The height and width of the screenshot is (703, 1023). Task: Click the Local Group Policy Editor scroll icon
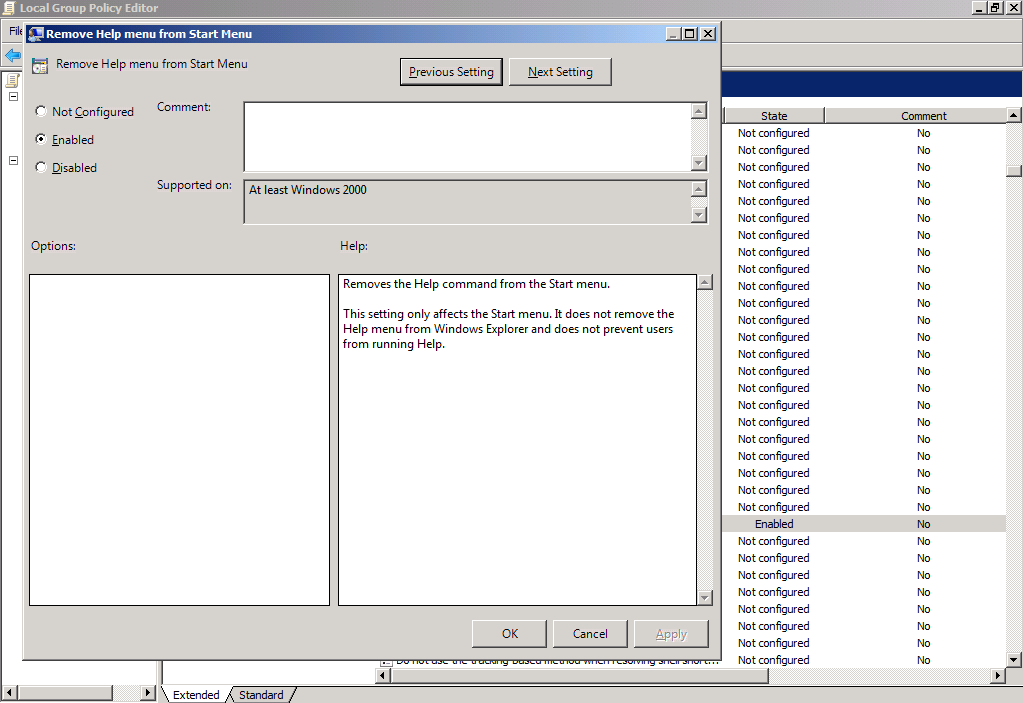9,8
